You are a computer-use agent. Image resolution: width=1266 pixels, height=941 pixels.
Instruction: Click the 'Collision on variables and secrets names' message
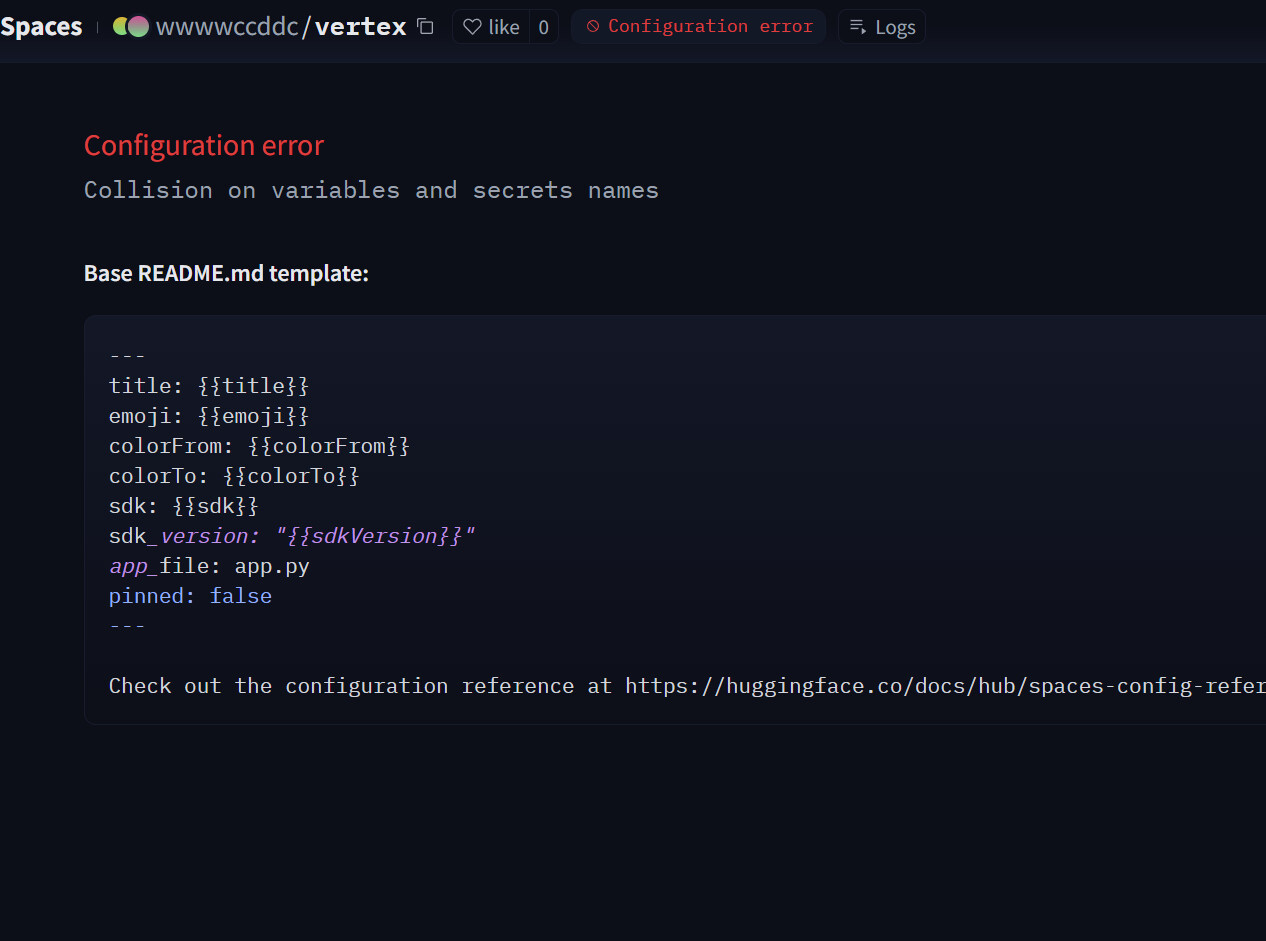click(x=371, y=190)
